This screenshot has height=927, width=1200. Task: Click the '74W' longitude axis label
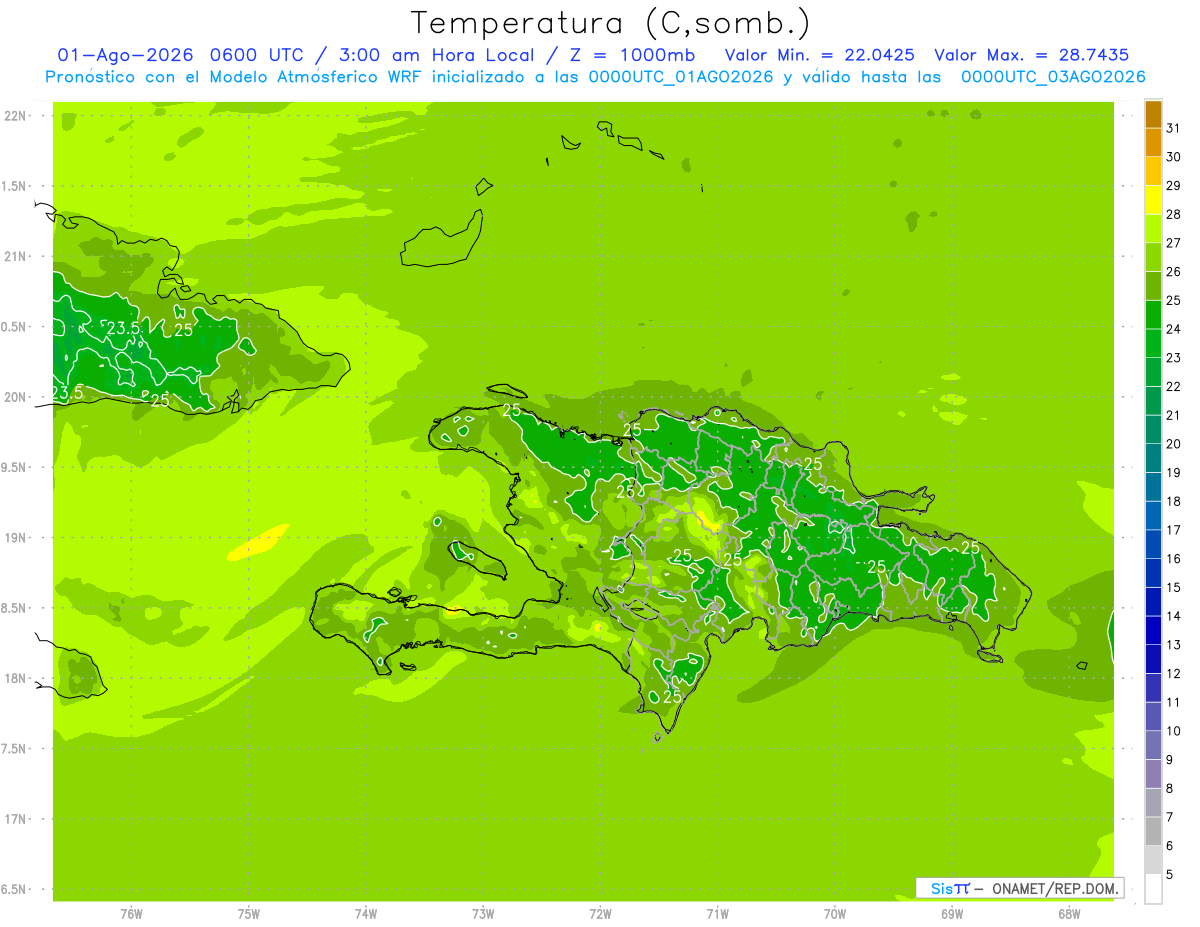click(365, 914)
